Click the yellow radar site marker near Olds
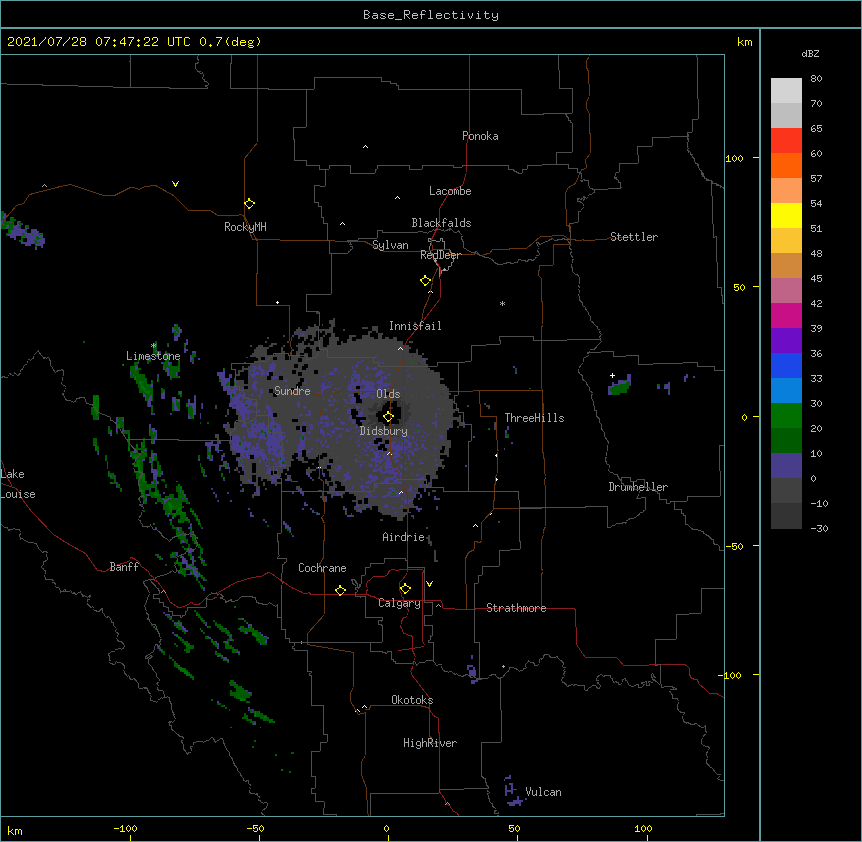The image size is (862, 842). pyautogui.click(x=388, y=417)
